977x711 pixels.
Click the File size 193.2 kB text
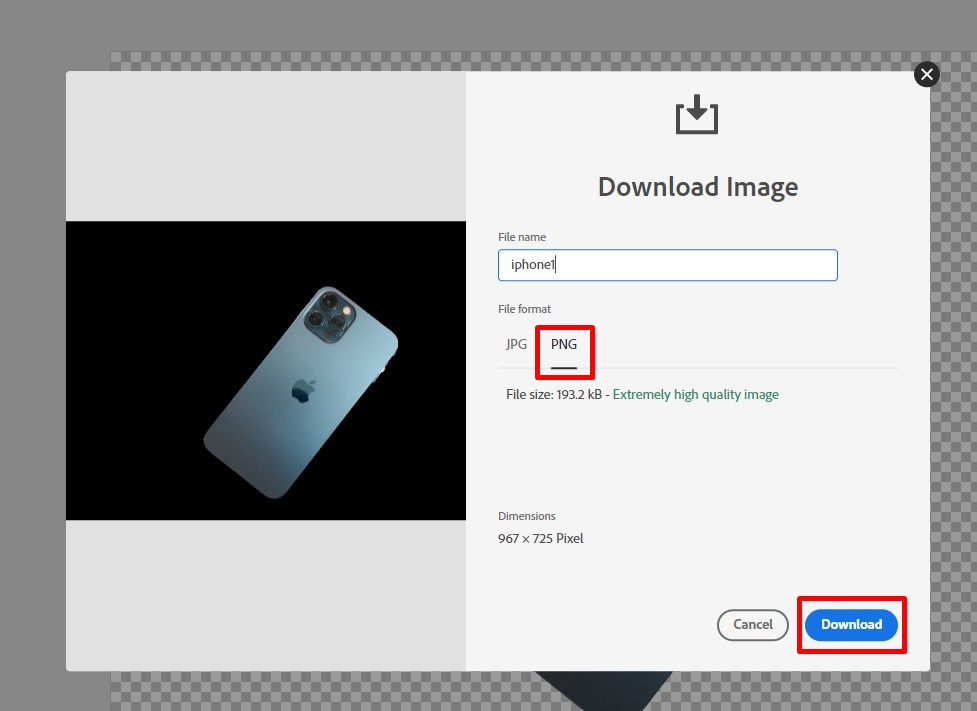pyautogui.click(x=554, y=394)
